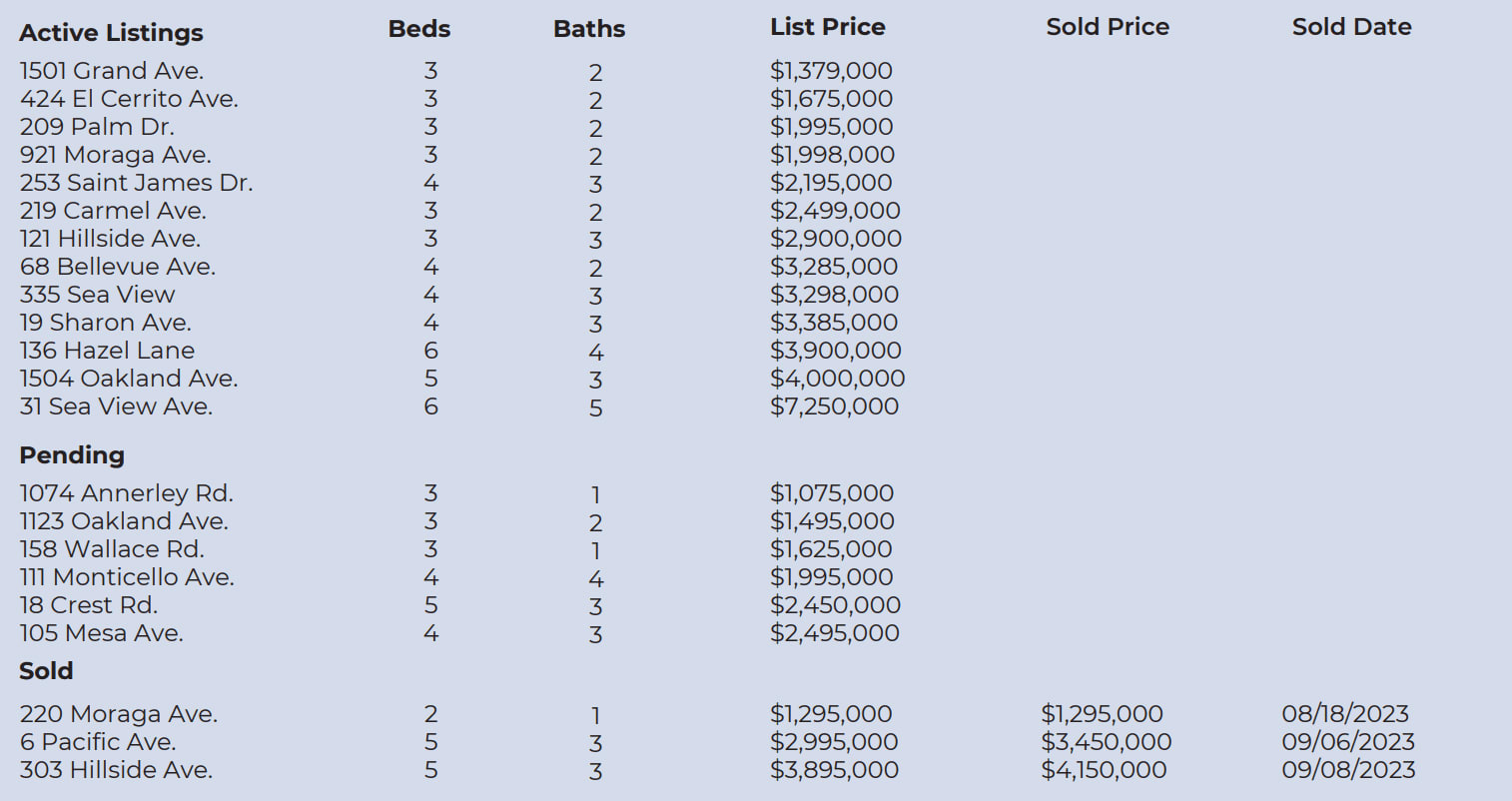Open the 253 Saint James Dr. listing

[136, 183]
